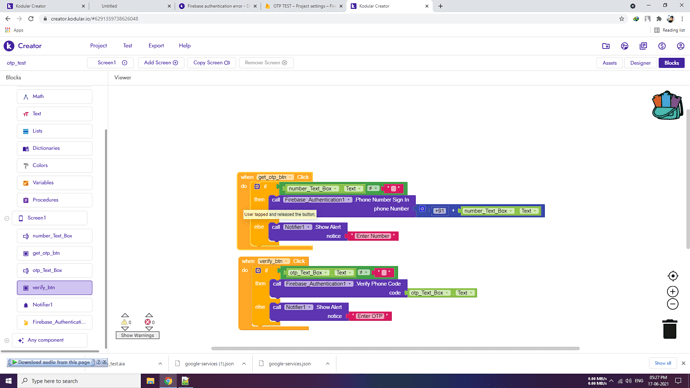
Task: Zoom out with the minus icon
Action: click(672, 304)
